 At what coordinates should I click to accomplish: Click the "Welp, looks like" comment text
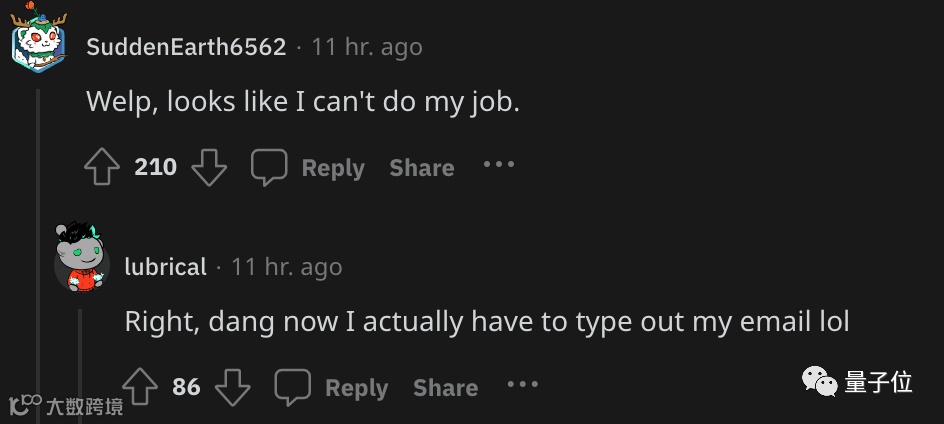pyautogui.click(x=303, y=101)
